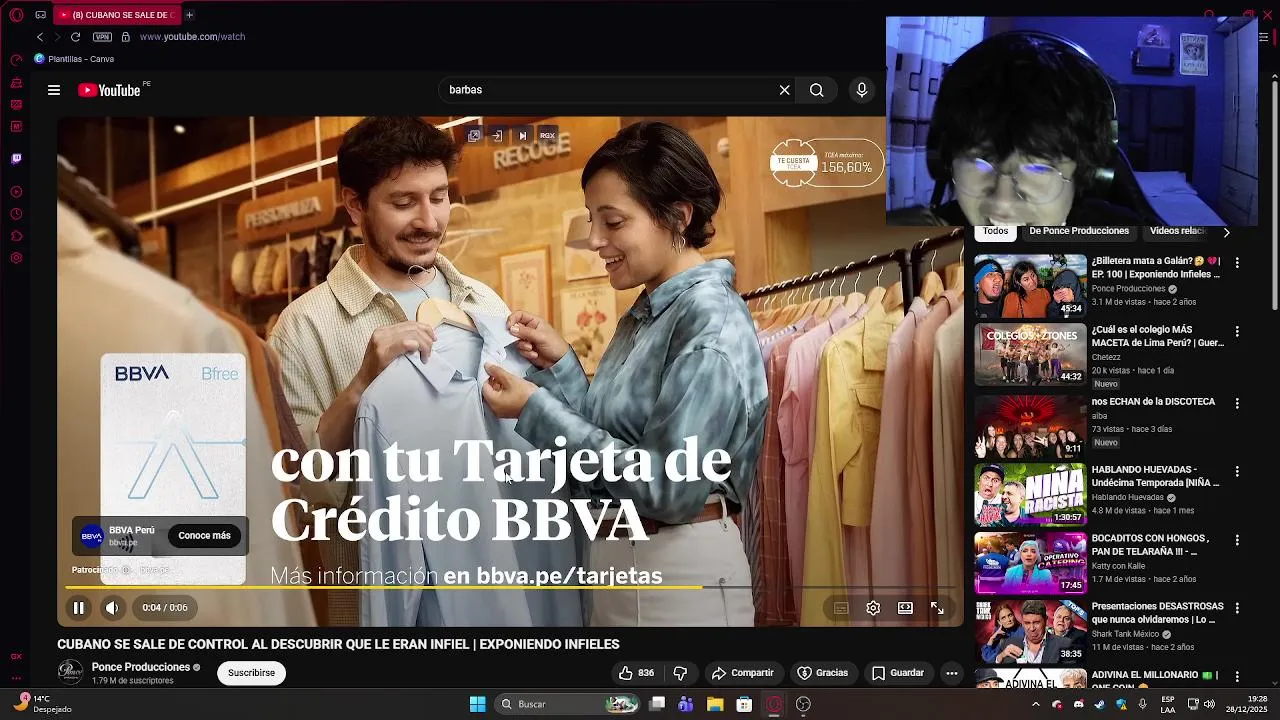Image resolution: width=1280 pixels, height=720 pixels.
Task: Open more actions beside the Guardar button
Action: 952,673
